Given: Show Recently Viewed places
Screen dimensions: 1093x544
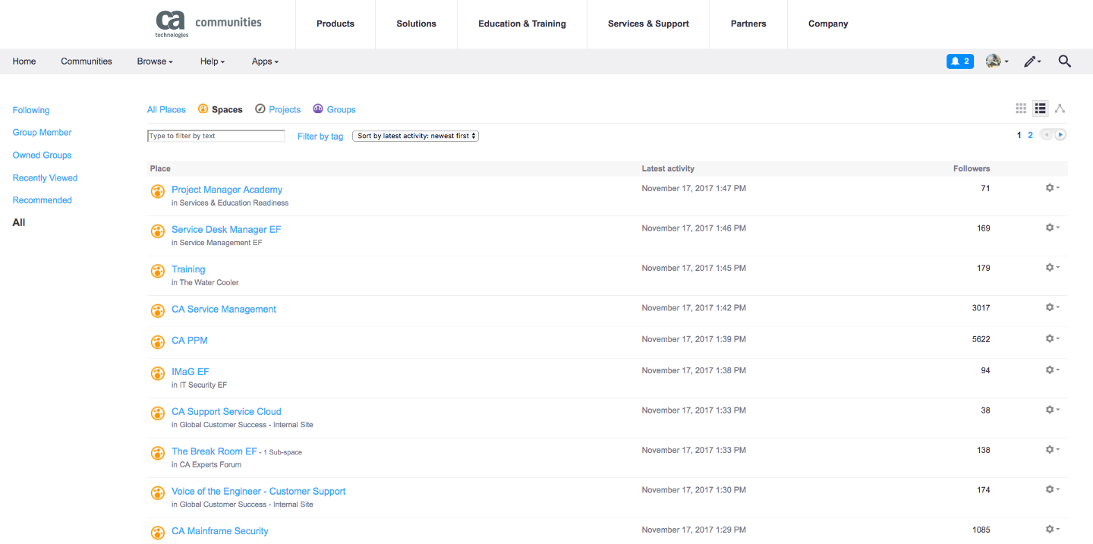Looking at the screenshot, I should (45, 178).
